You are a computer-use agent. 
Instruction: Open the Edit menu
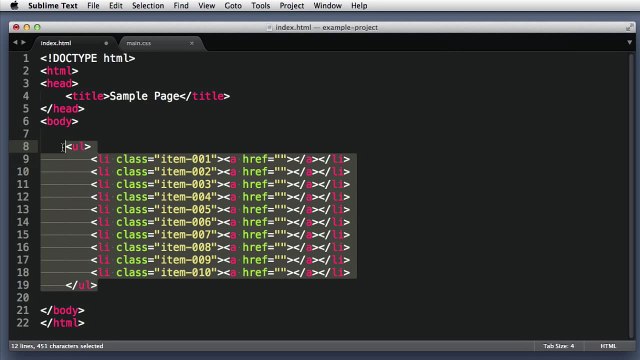click(x=116, y=6)
